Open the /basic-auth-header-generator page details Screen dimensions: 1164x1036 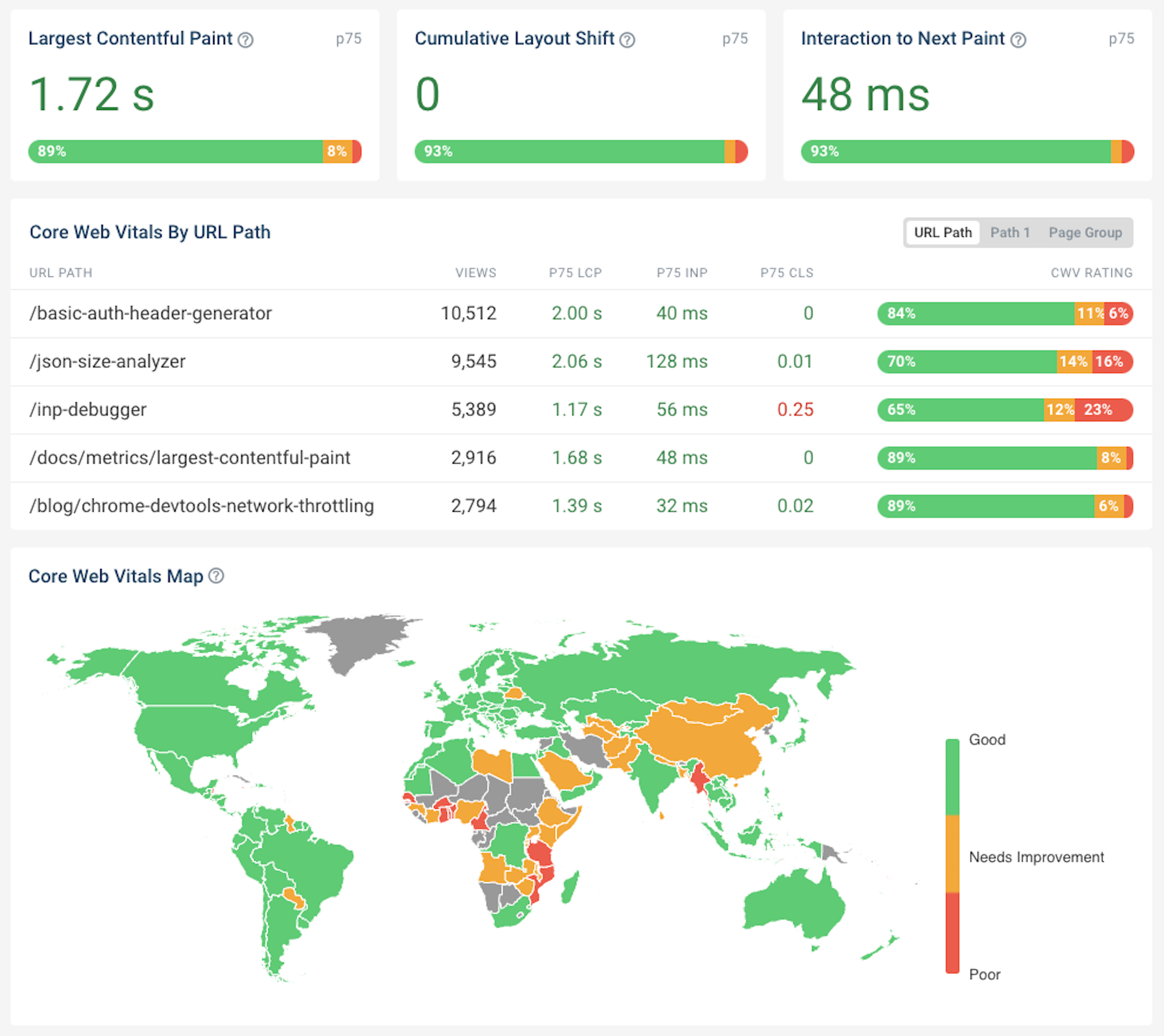tap(151, 313)
